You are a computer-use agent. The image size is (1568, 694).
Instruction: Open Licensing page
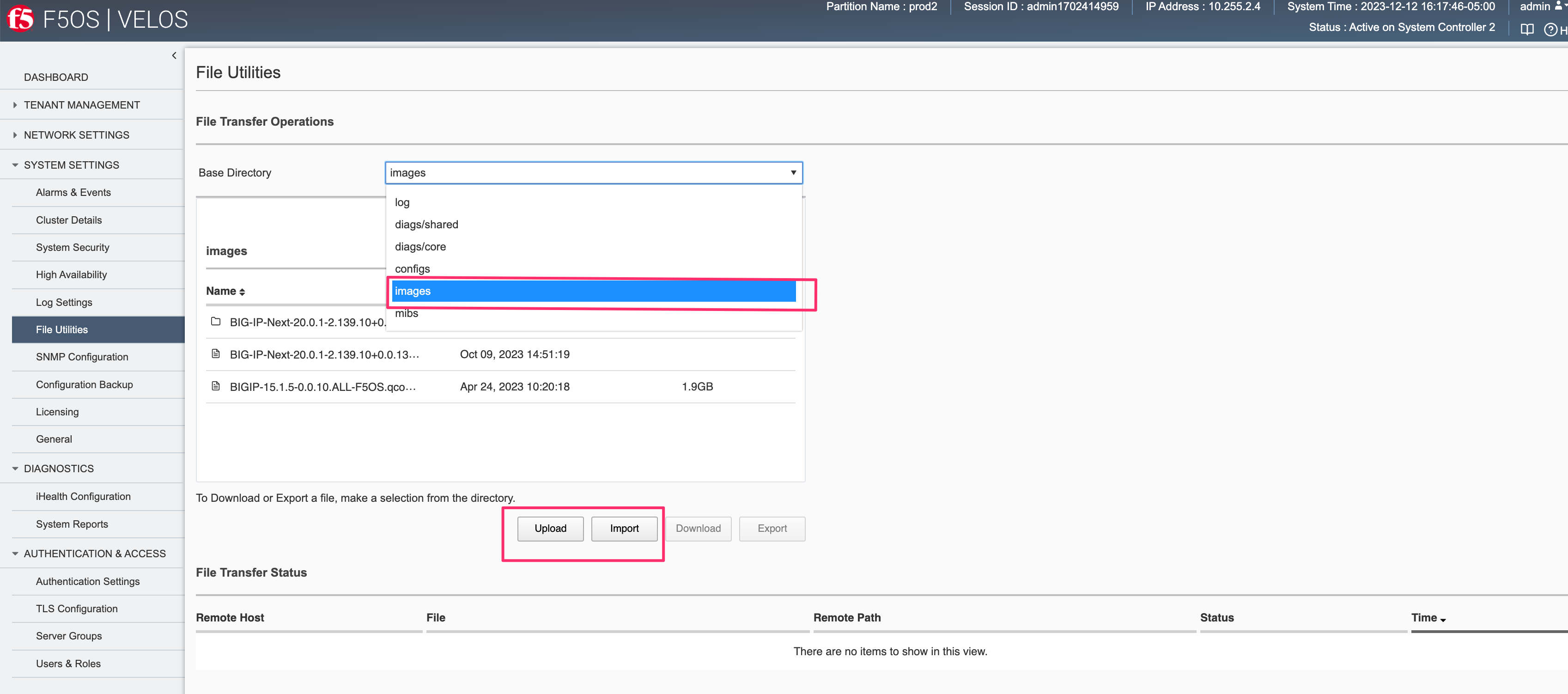(x=57, y=412)
